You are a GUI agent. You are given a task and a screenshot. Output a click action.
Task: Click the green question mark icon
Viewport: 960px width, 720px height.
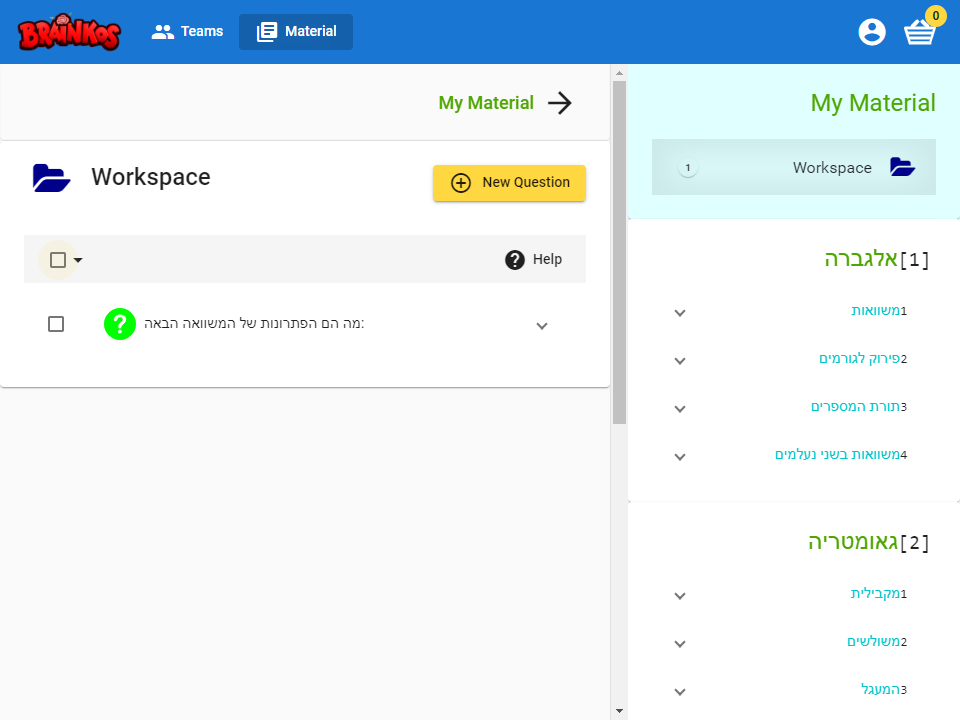point(120,324)
